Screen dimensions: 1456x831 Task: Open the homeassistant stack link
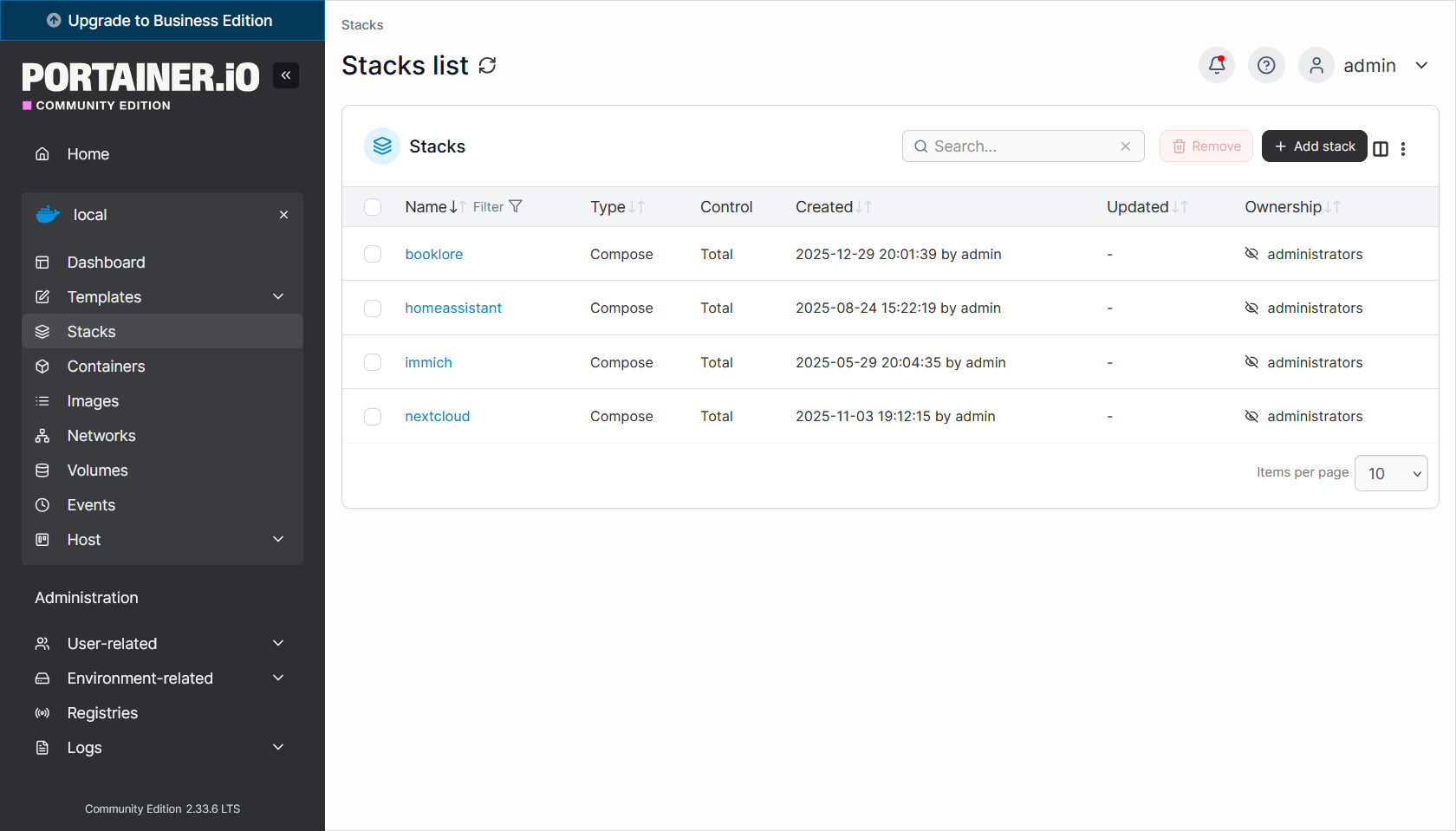click(452, 308)
